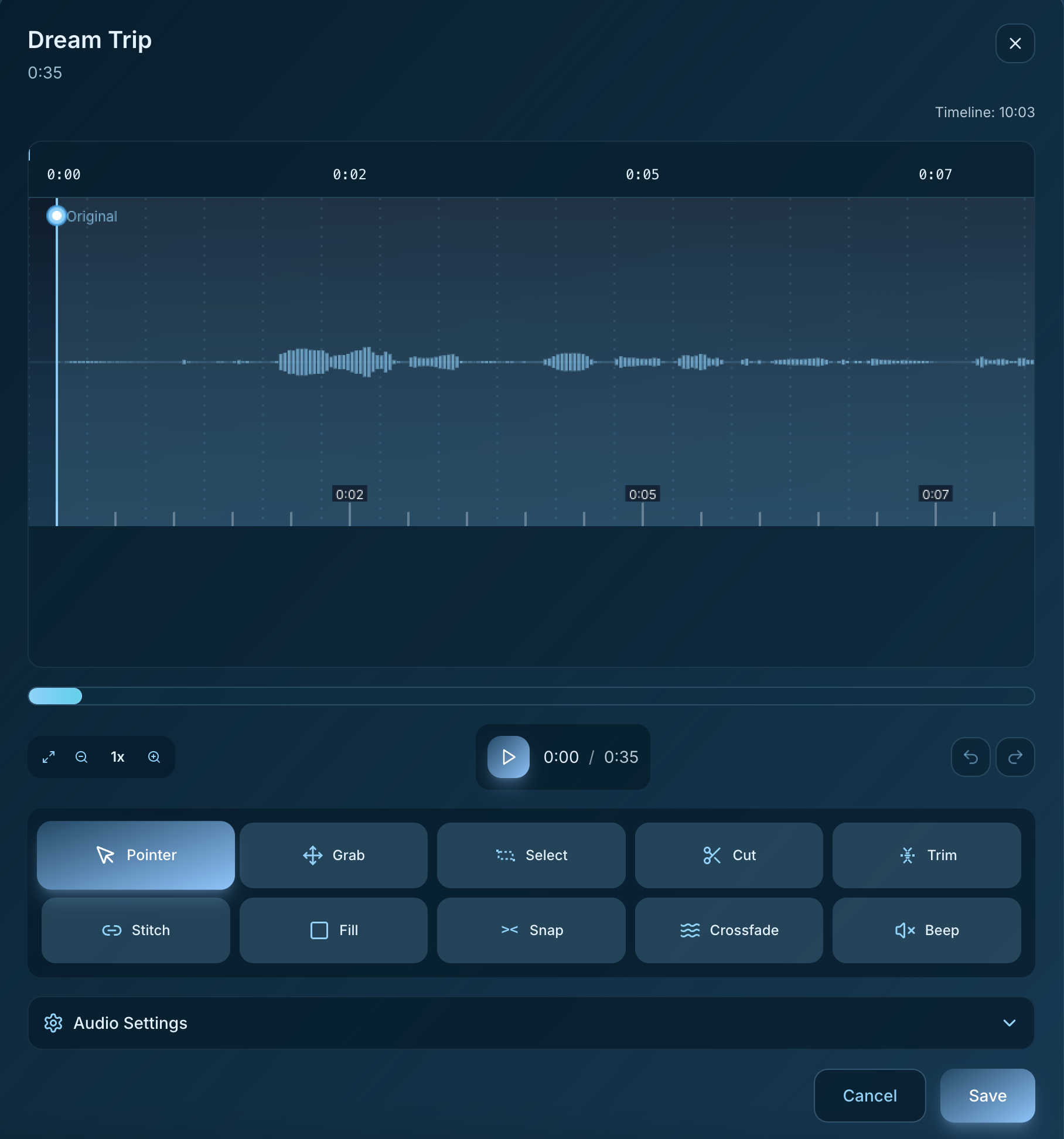1064x1139 pixels.
Task: Pick the Trim tool
Action: coord(926,855)
